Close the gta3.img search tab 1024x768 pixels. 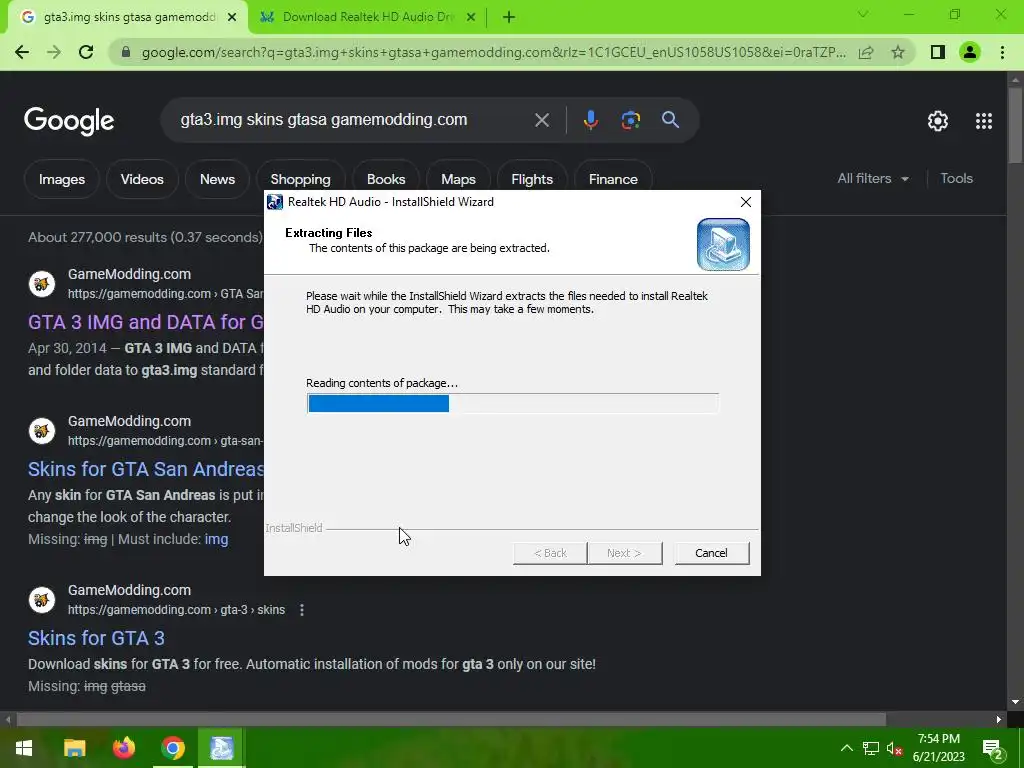coord(232,17)
